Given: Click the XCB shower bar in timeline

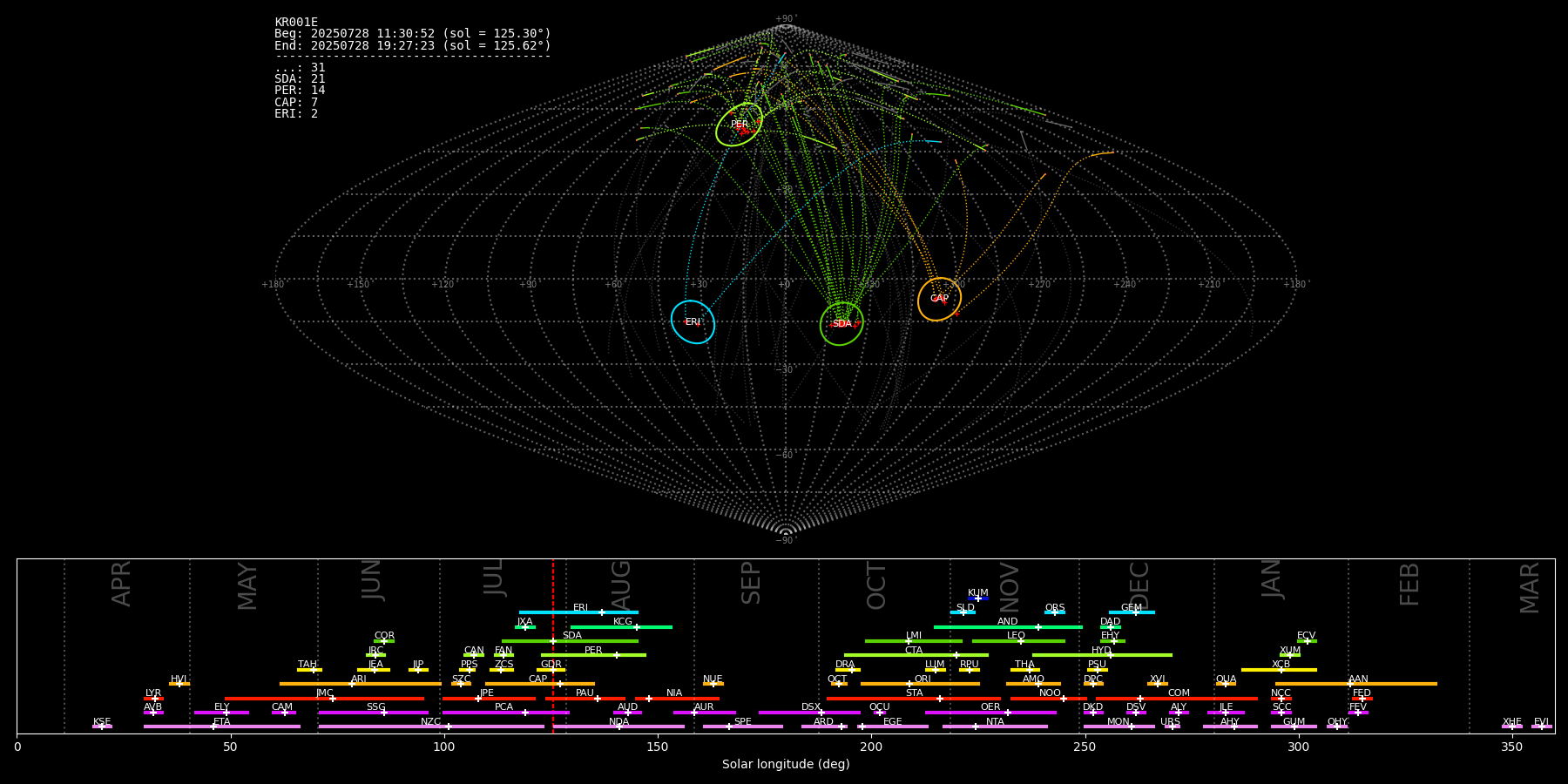Looking at the screenshot, I should tap(1279, 670).
